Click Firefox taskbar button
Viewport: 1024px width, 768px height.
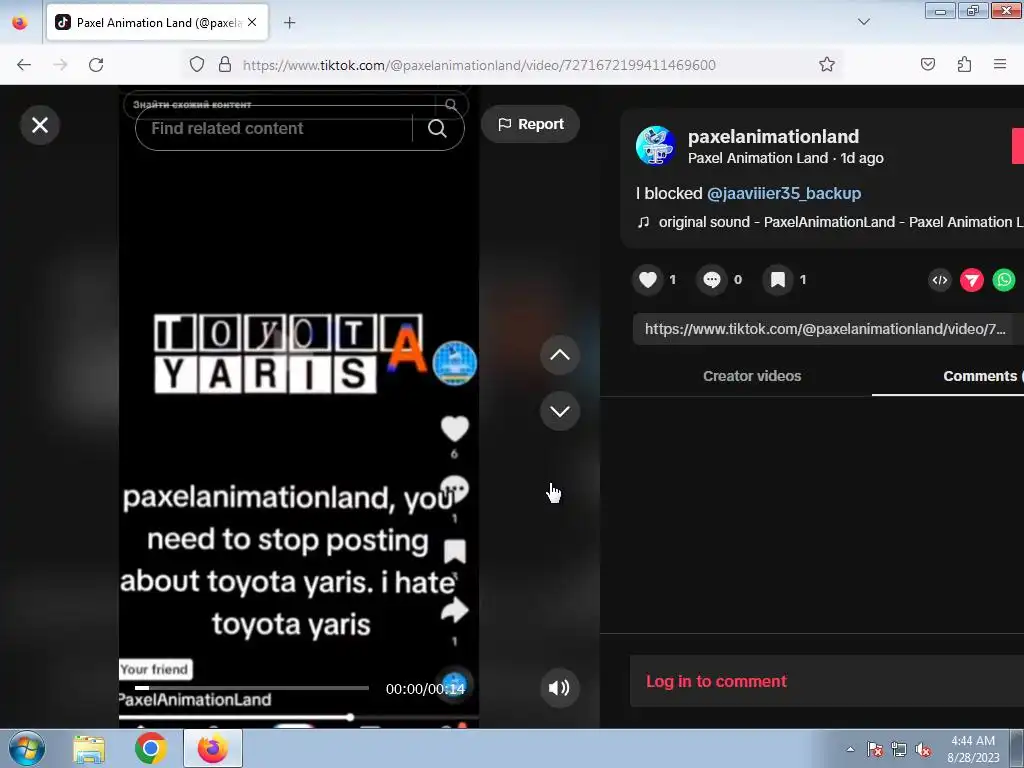coord(213,748)
